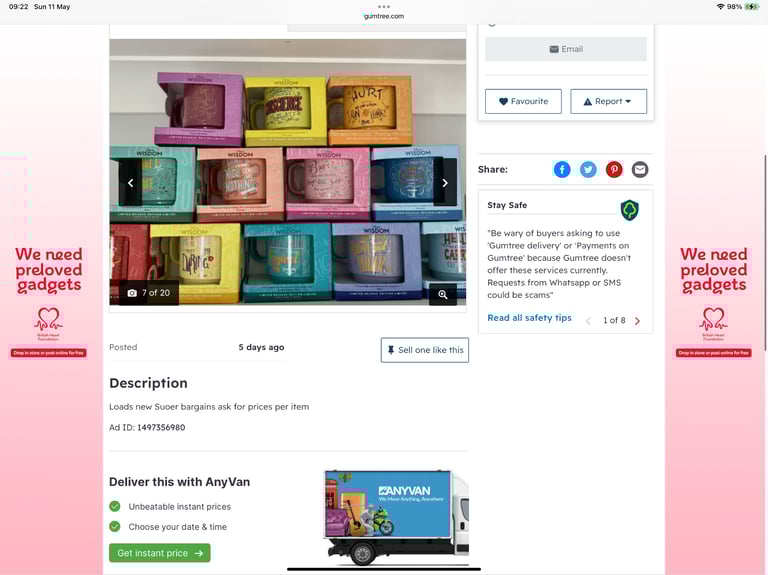
Task: Open the Report dropdown
Action: (608, 101)
